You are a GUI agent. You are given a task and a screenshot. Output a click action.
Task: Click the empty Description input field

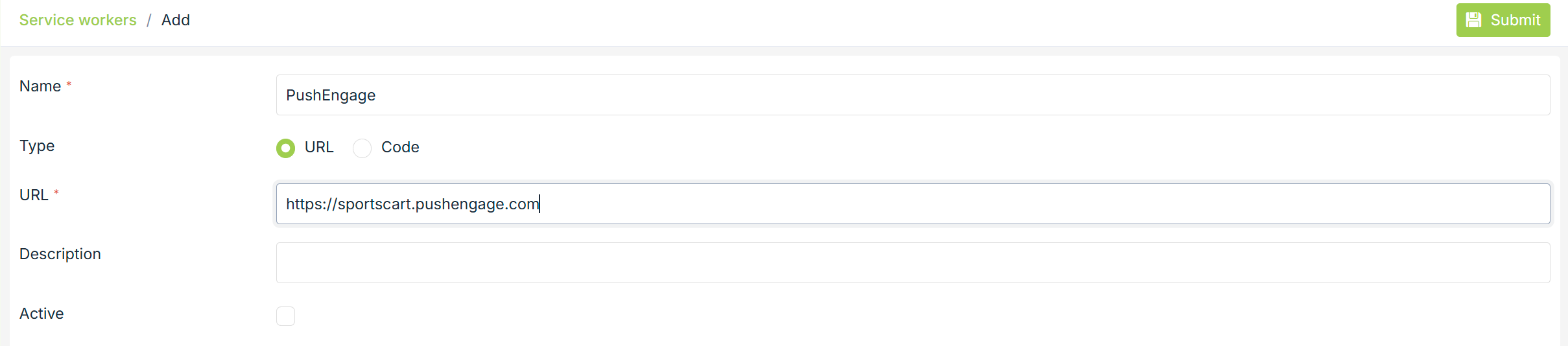click(912, 263)
